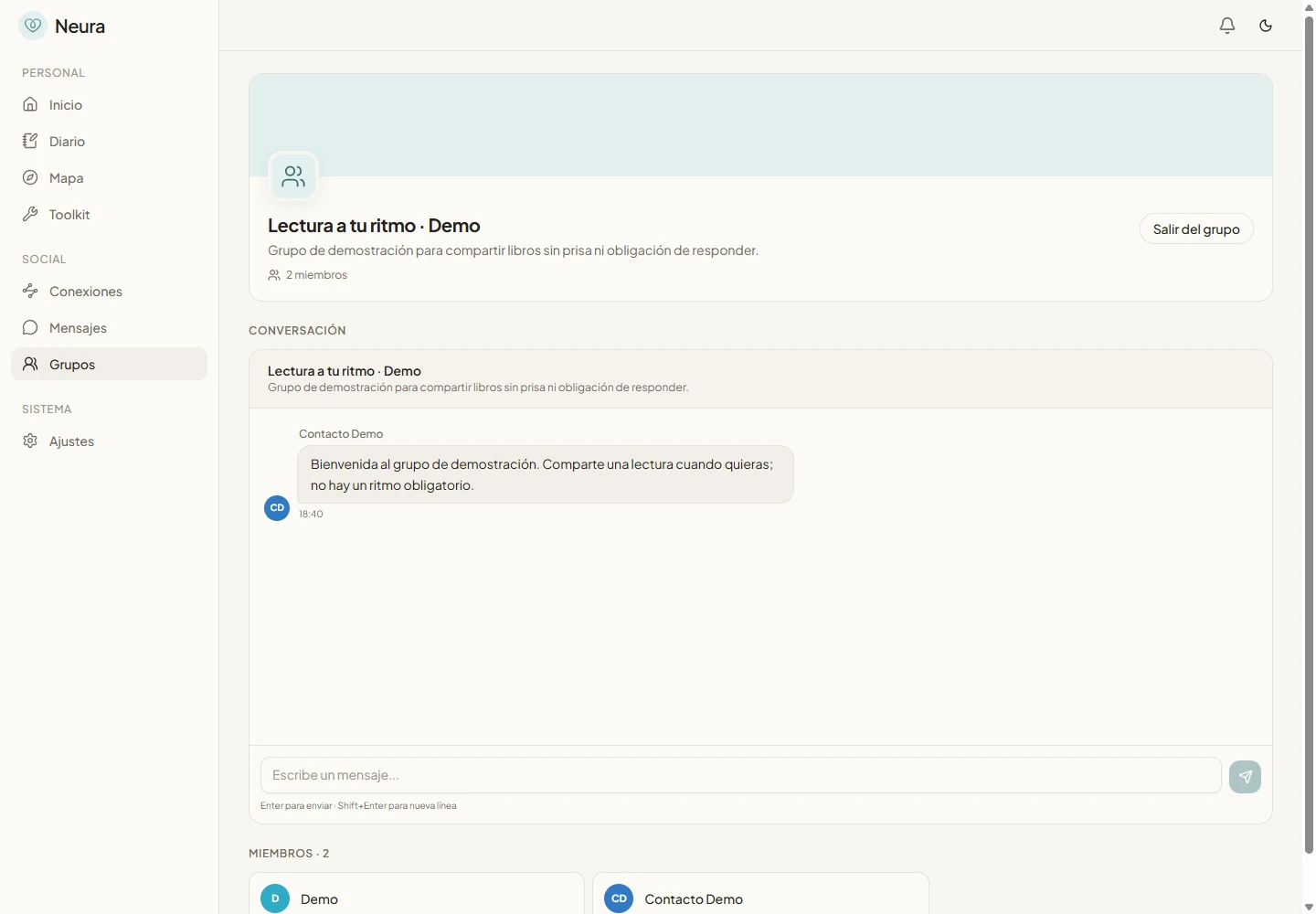The width and height of the screenshot is (1316, 914).
Task: Click the Mensajes speech bubble icon
Action: 30,327
